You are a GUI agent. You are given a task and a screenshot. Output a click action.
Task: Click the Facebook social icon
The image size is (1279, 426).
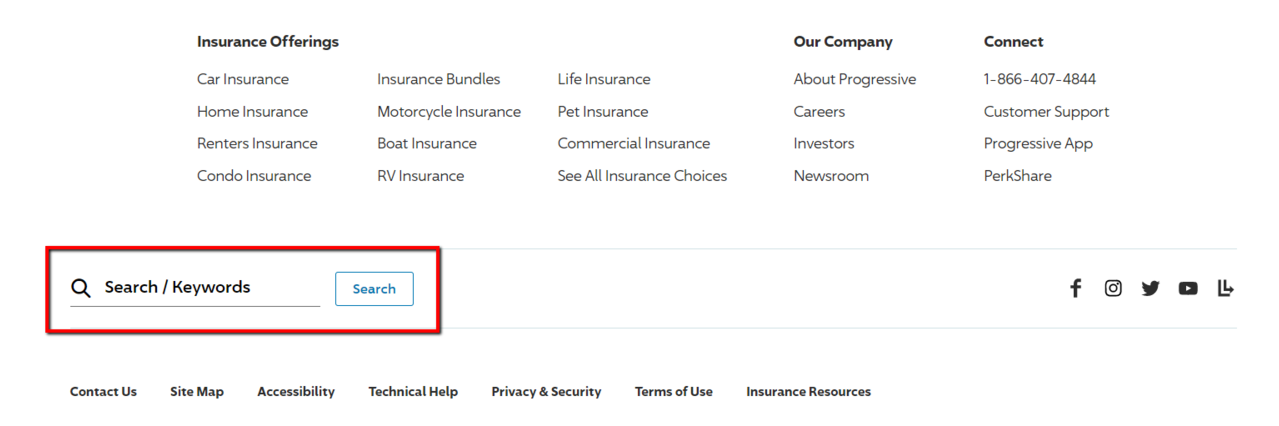1076,288
